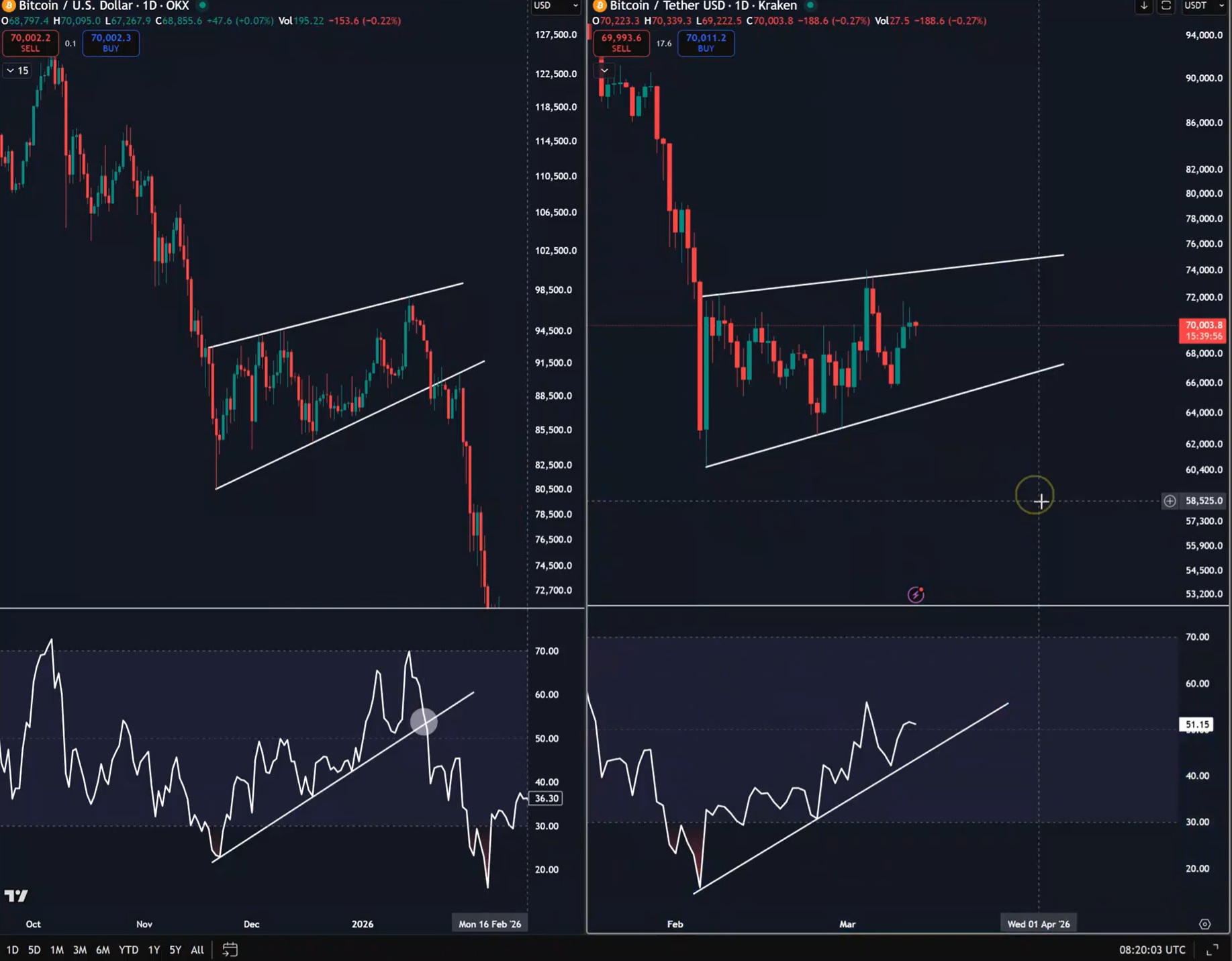The width and height of the screenshot is (1232, 961).
Task: Click the Bitcoin / U.S. Dollar chart title
Action: (103, 6)
